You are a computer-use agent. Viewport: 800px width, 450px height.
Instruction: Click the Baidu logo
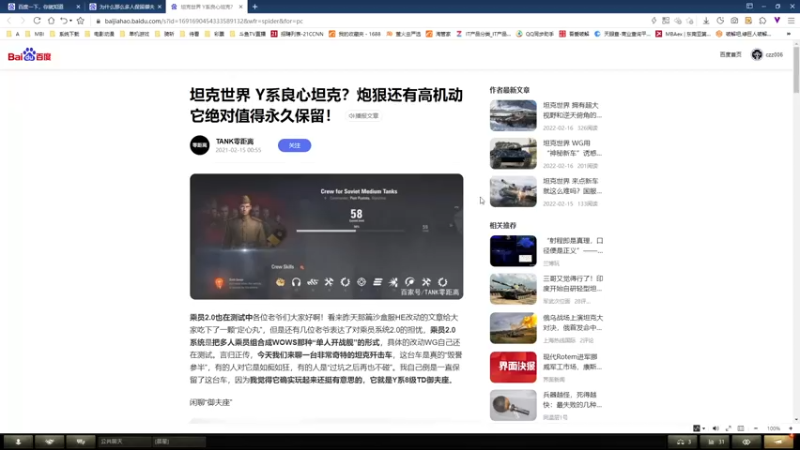point(29,55)
